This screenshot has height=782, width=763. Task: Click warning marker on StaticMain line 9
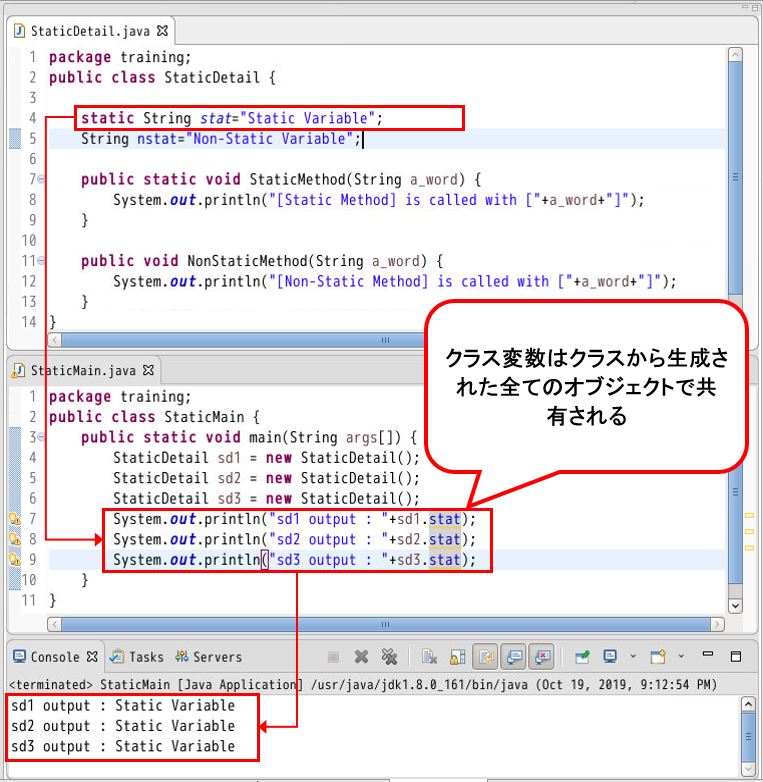click(x=15, y=560)
